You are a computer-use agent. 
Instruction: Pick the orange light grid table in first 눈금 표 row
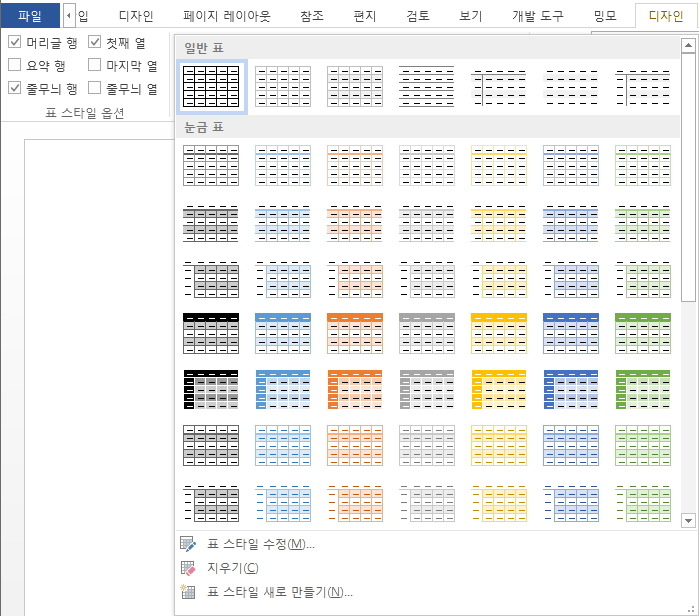pyautogui.click(x=355, y=165)
